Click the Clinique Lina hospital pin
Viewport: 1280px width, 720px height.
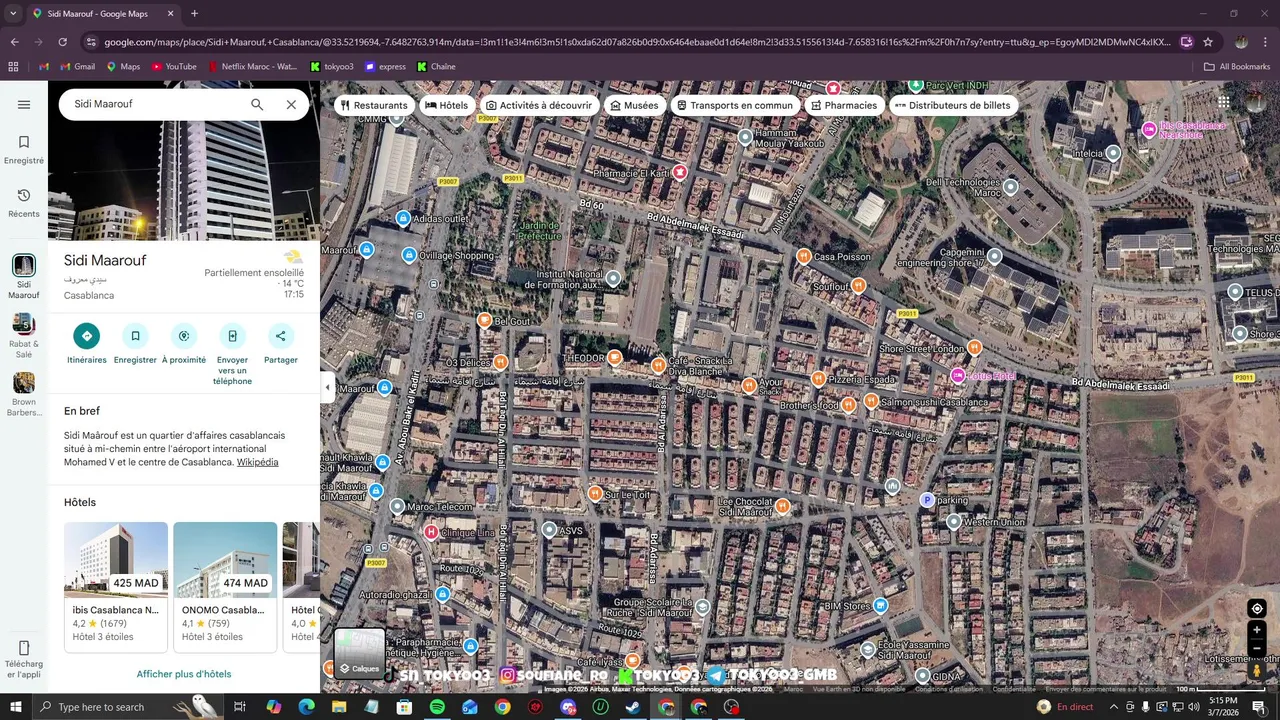pos(431,532)
